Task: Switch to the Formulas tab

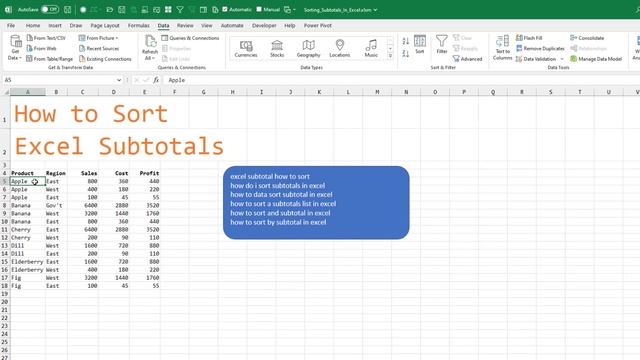Action: [139, 25]
